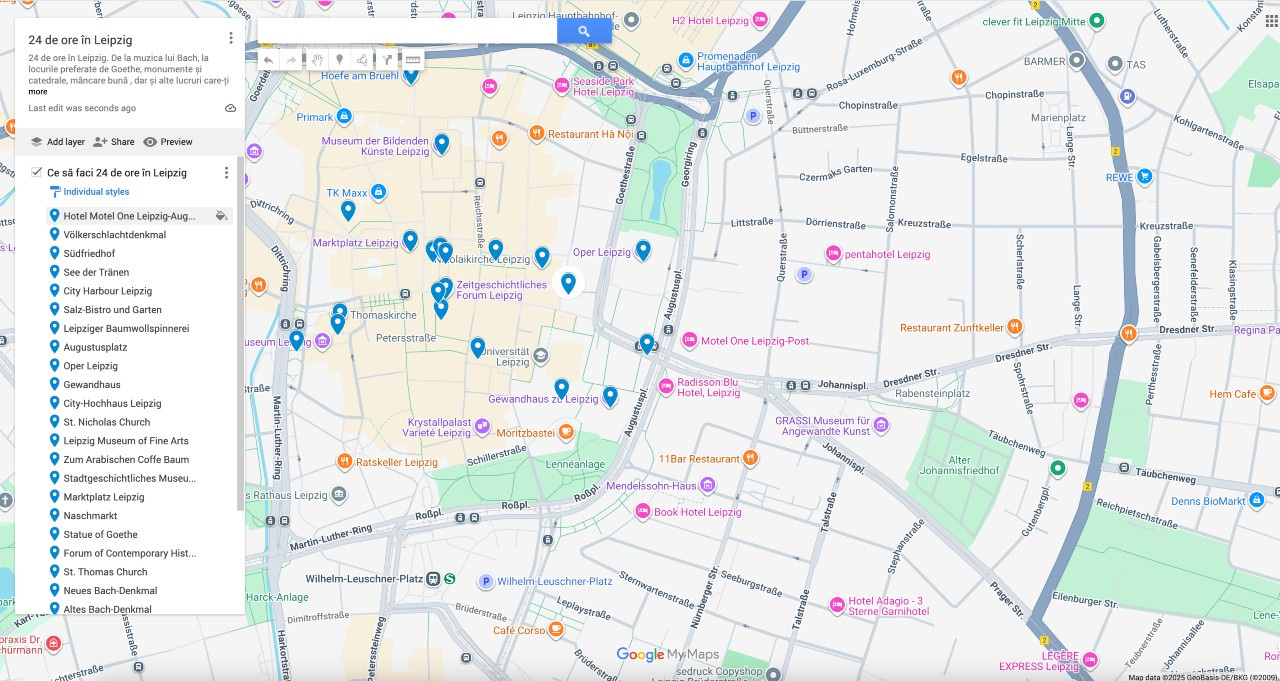
Task: Click the Share button
Action: tap(113, 142)
